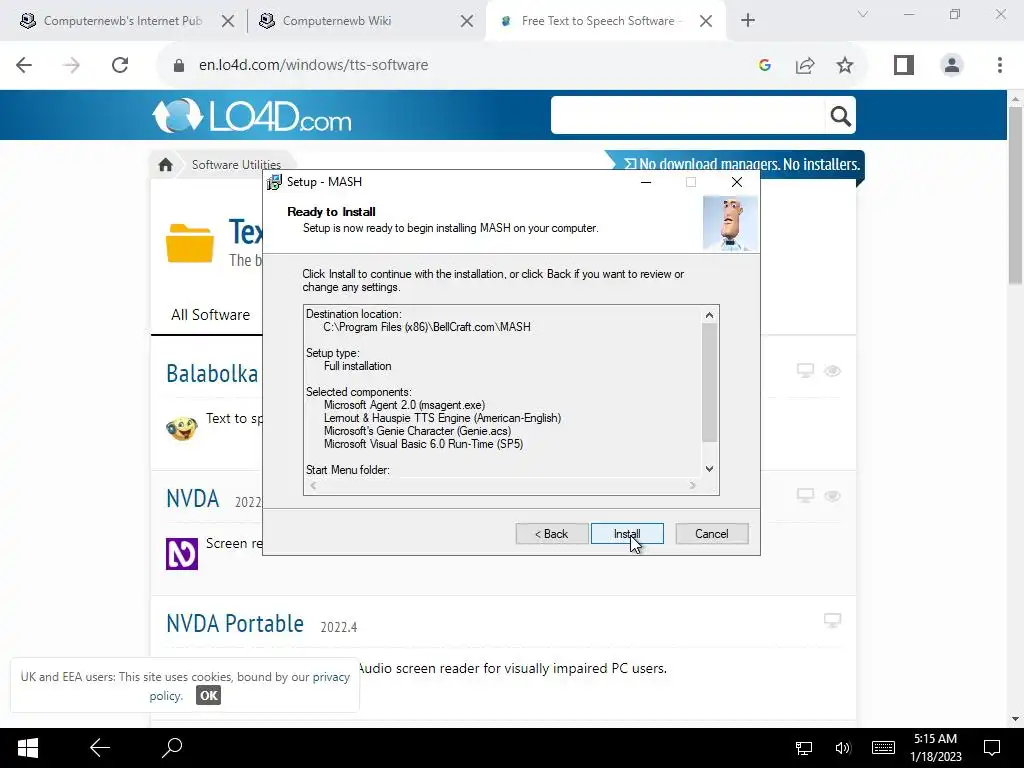The image size is (1024, 768).
Task: Open the NVDA software link
Action: (193, 498)
